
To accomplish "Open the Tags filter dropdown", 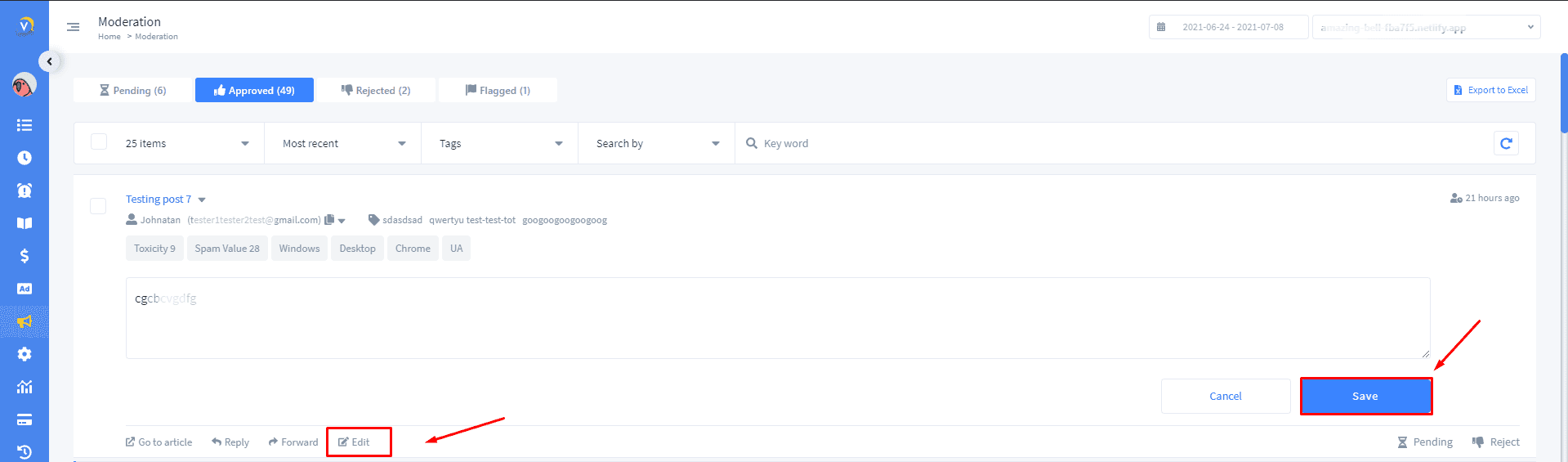I will (x=500, y=144).
